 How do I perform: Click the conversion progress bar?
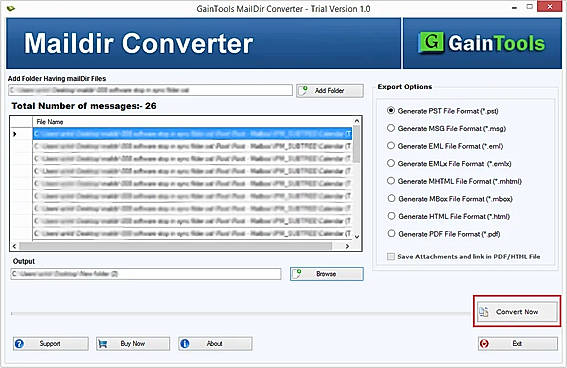240,313
